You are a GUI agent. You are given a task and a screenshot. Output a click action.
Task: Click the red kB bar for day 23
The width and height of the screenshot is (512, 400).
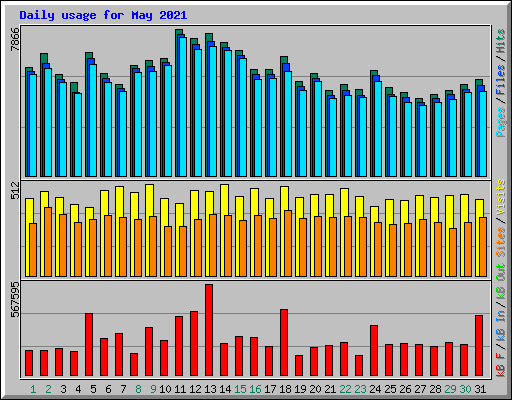359,365
